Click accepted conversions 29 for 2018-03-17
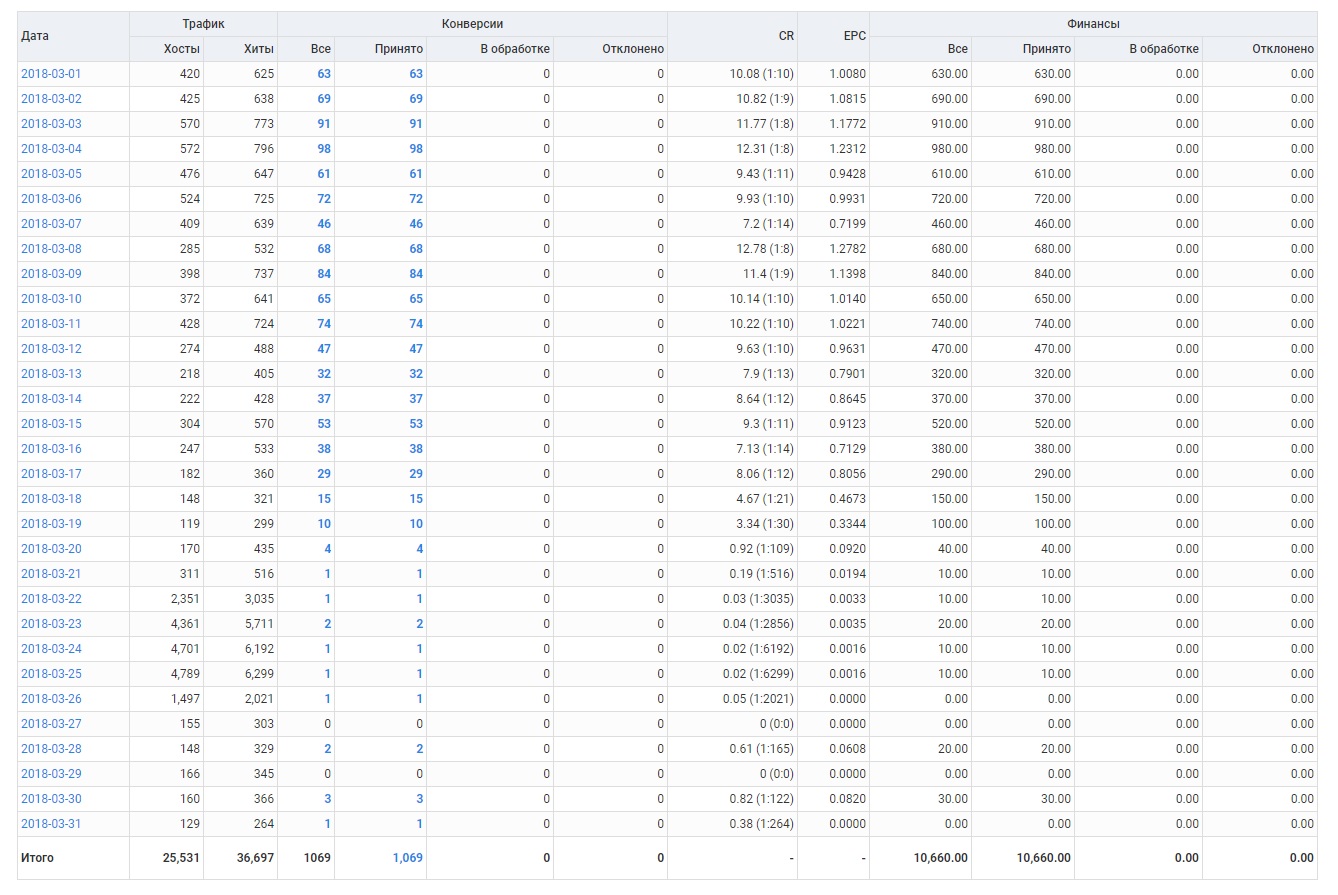The width and height of the screenshot is (1338, 895). point(416,474)
